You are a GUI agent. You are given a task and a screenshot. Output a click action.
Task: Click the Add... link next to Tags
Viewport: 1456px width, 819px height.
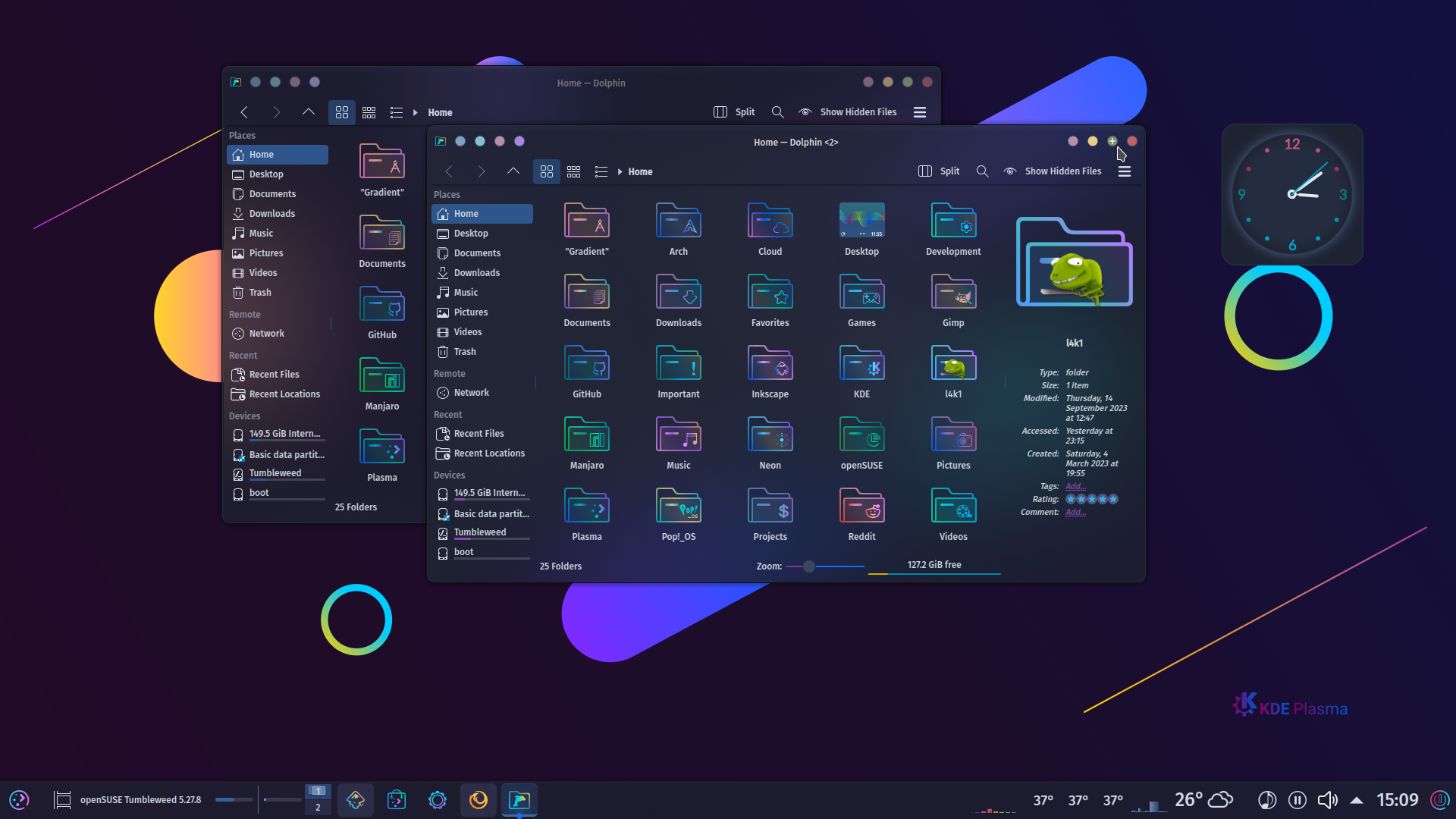[x=1075, y=486]
